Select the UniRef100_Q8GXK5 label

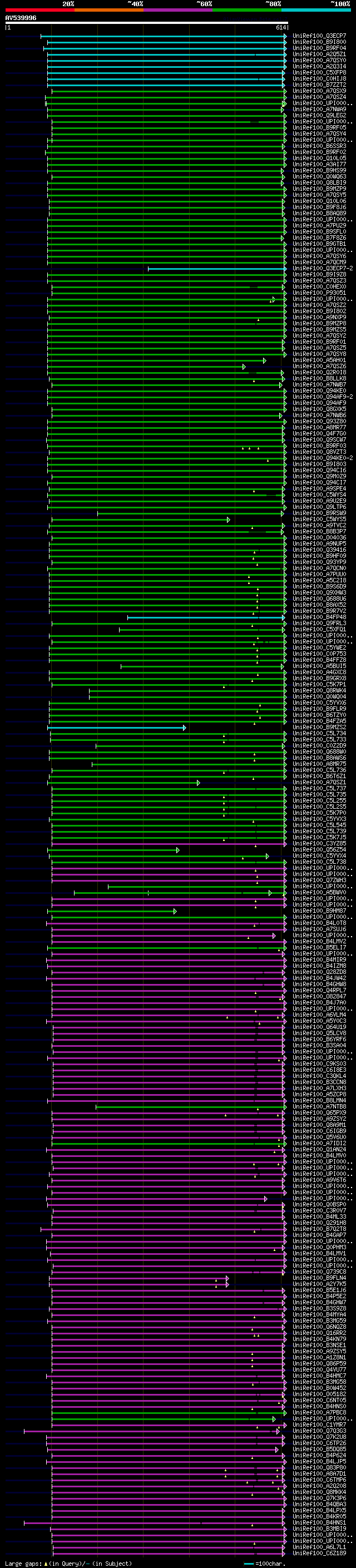point(319,409)
